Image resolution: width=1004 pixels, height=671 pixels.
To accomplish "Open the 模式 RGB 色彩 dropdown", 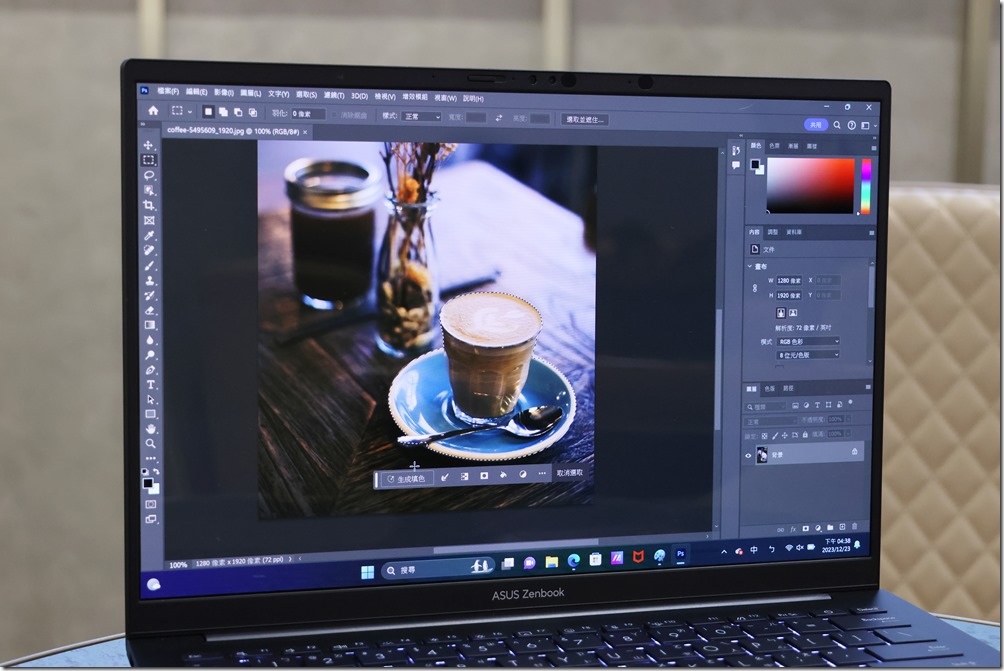I will (x=807, y=341).
